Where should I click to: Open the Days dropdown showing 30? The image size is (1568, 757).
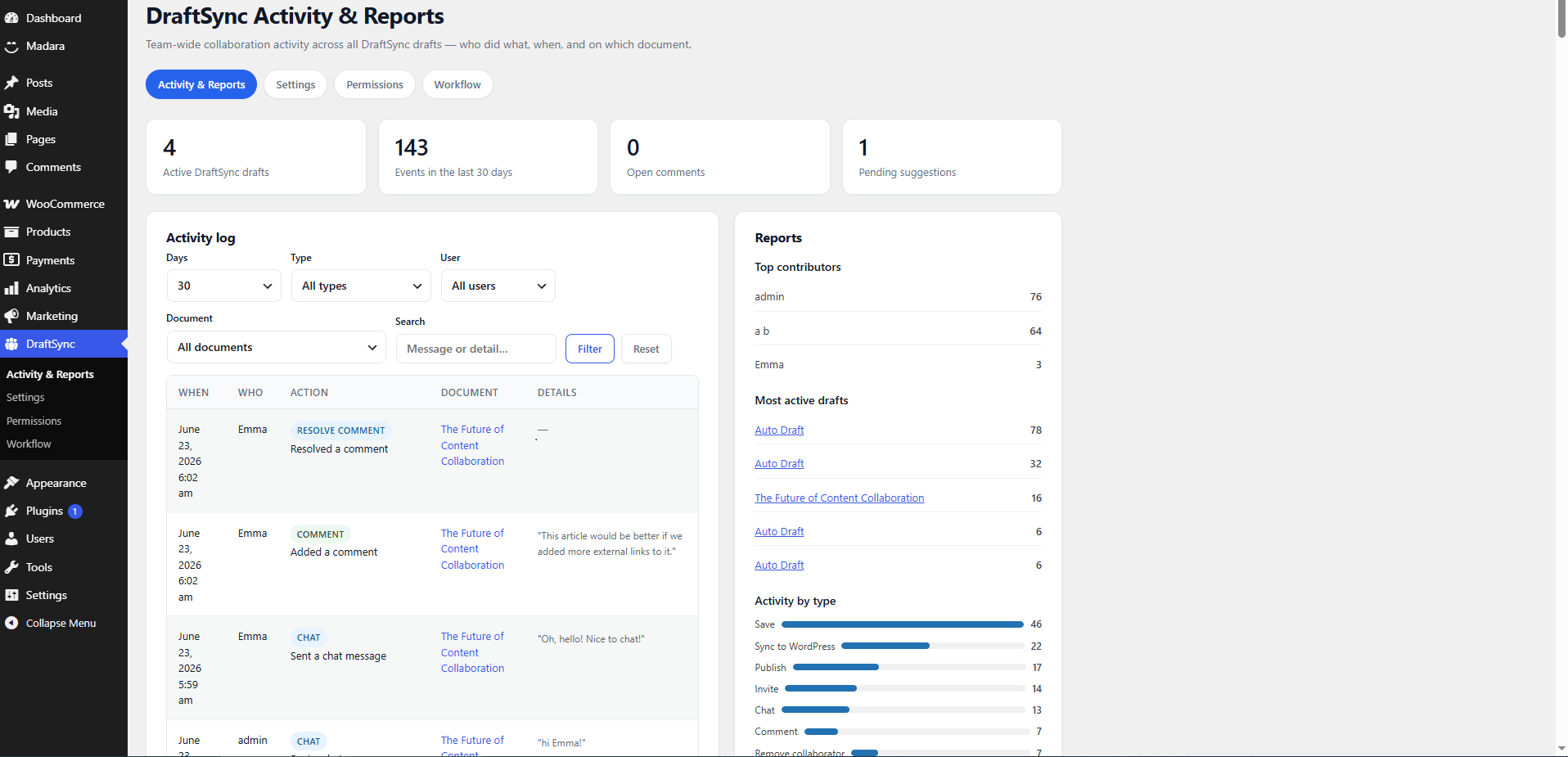[x=223, y=286]
